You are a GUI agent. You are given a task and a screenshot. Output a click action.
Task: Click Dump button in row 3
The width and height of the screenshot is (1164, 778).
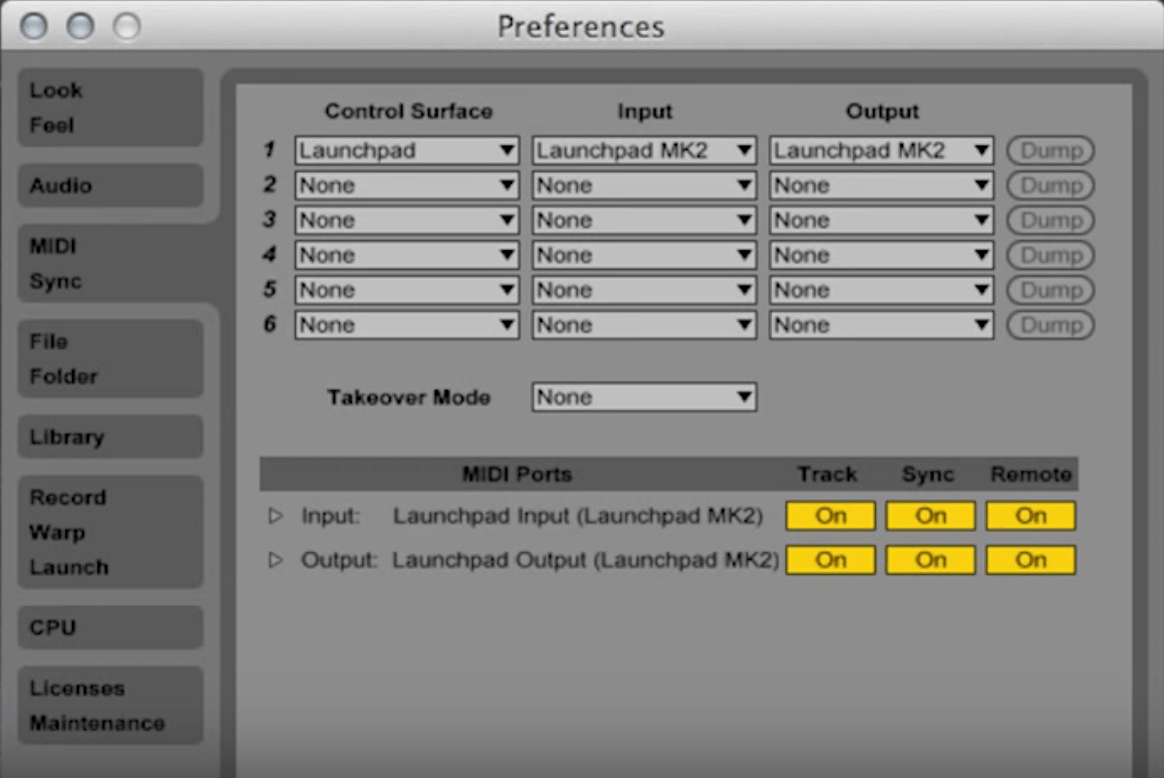point(1050,220)
